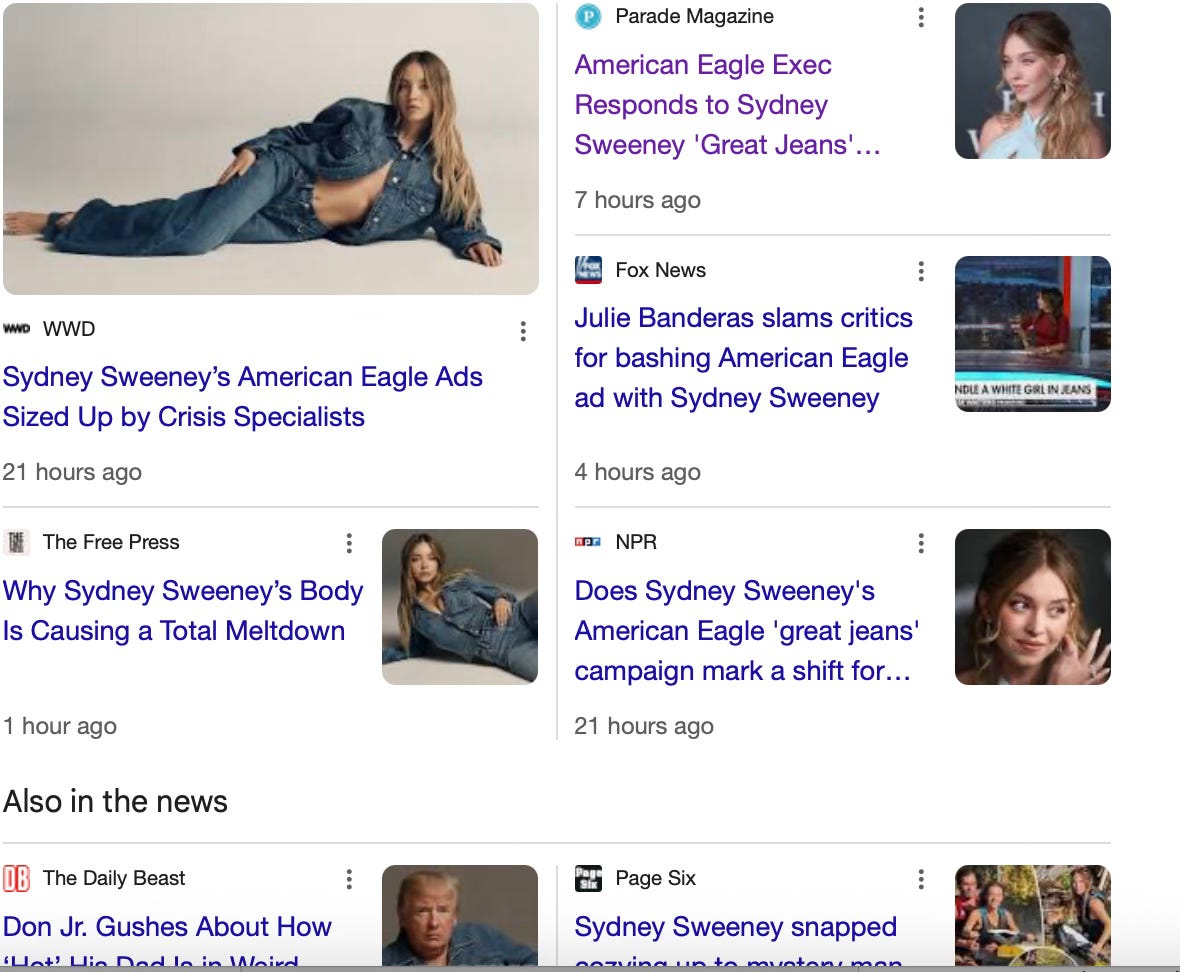Click the large WWD article image
The image size is (1180, 972).
[x=271, y=149]
